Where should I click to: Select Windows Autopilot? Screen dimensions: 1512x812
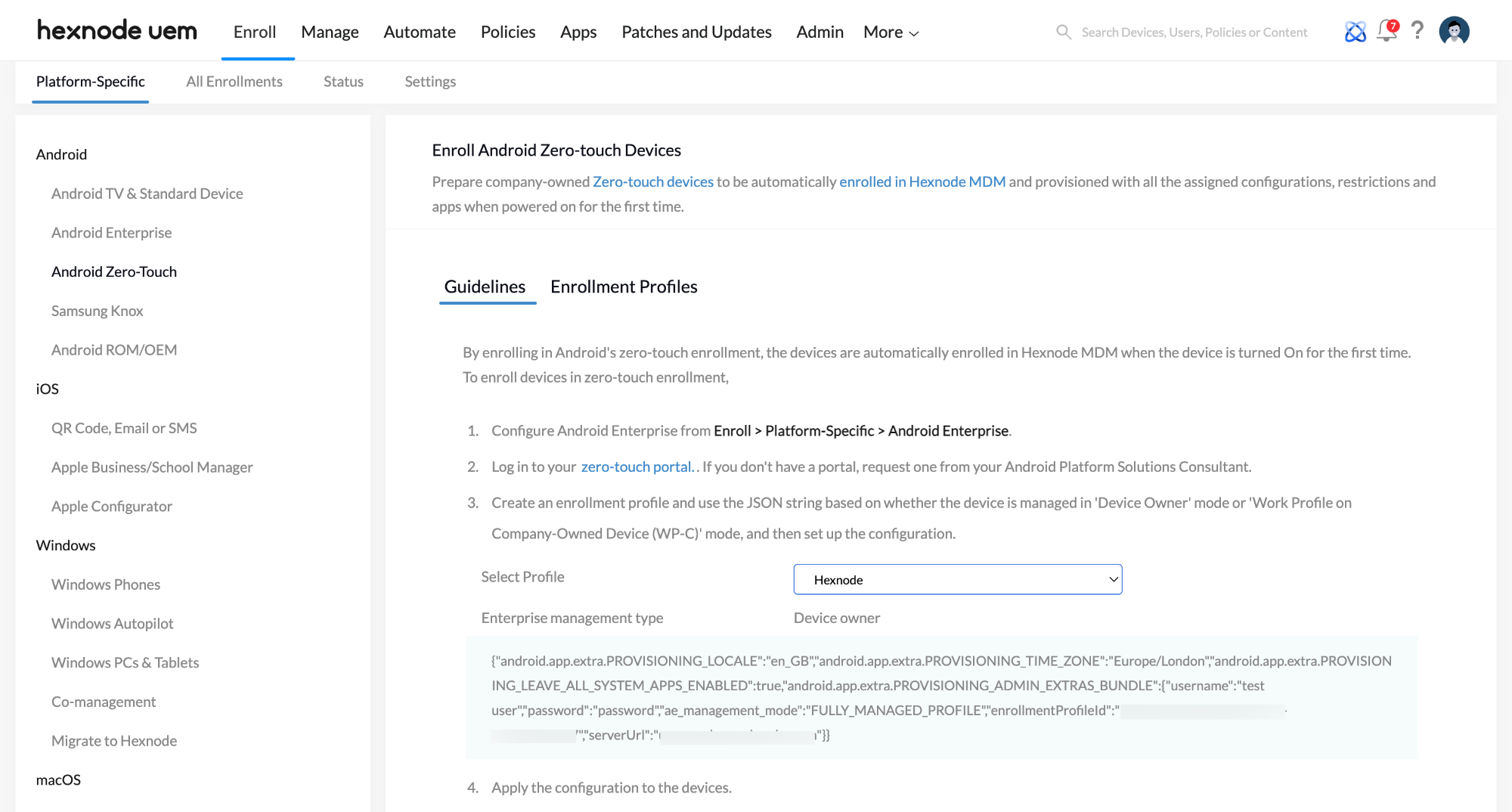tap(113, 624)
